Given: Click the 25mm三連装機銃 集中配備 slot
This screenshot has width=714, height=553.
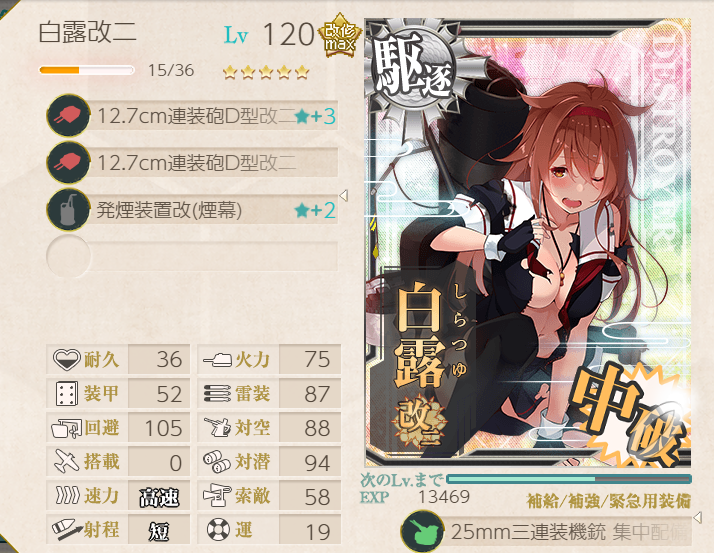Looking at the screenshot, I should [546, 532].
